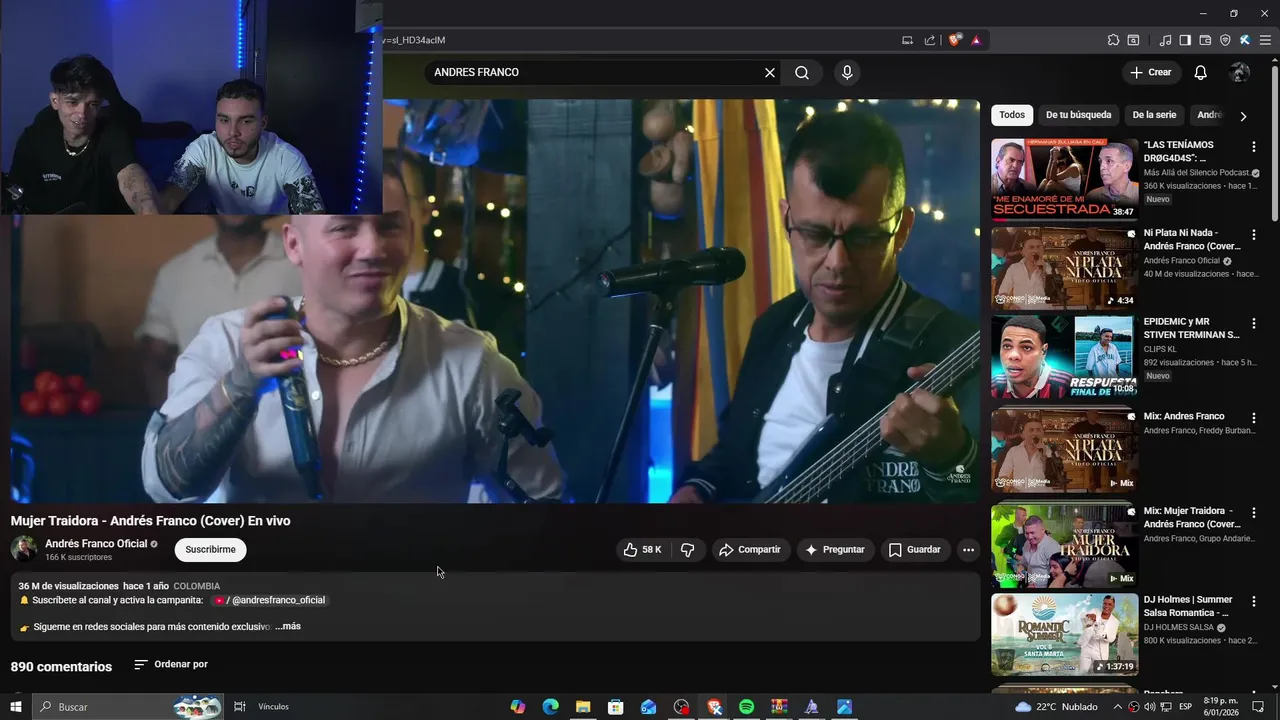This screenshot has width=1280, height=720.
Task: Open weather widget 22°C Nublado
Action: [x=1056, y=707]
